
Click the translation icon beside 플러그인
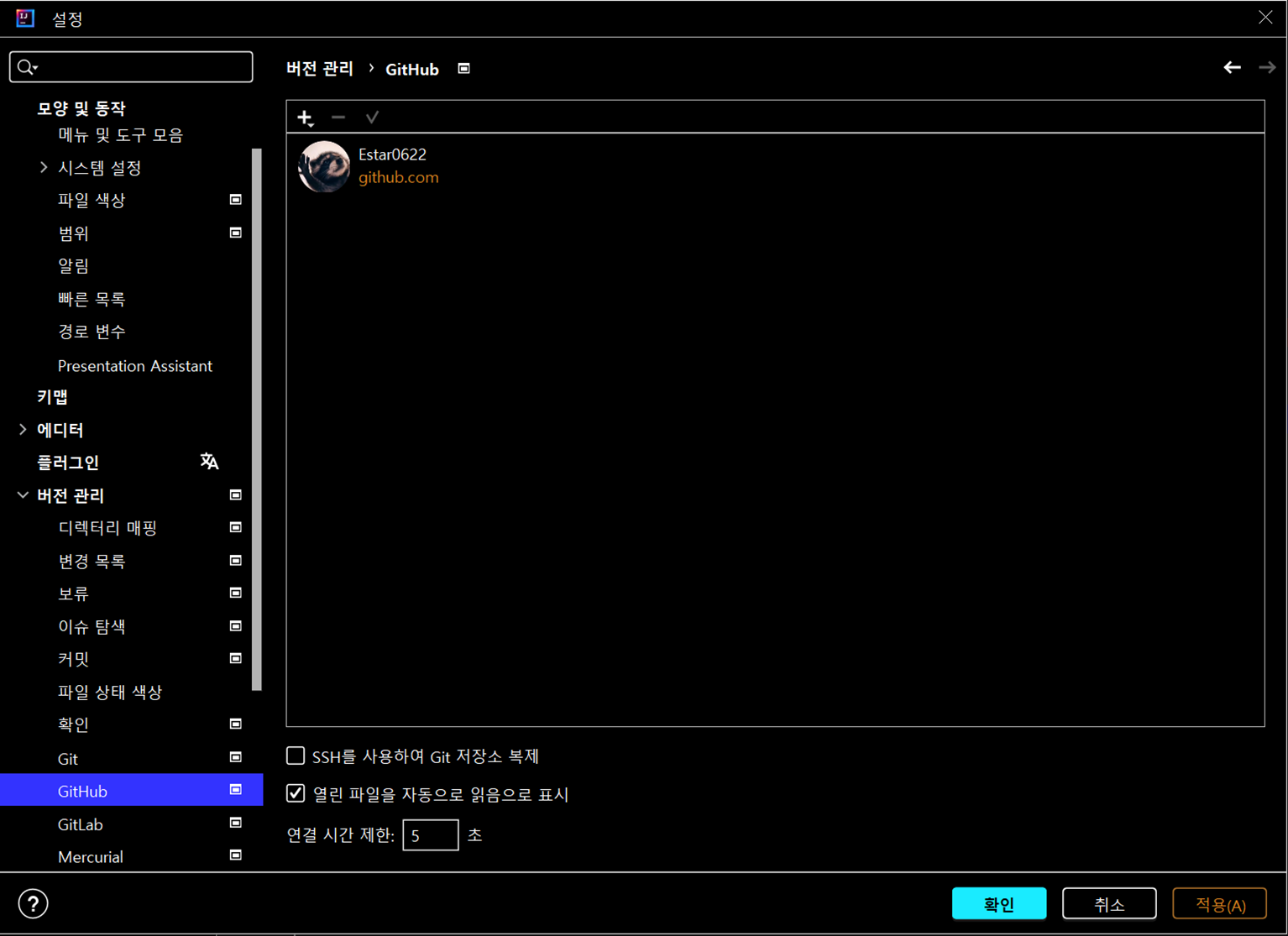[209, 462]
